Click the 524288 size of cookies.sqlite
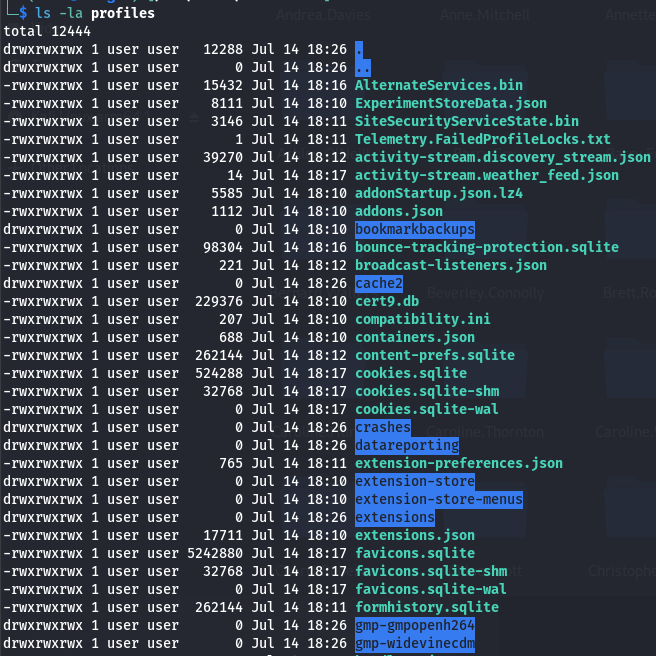The image size is (656, 656). [219, 373]
